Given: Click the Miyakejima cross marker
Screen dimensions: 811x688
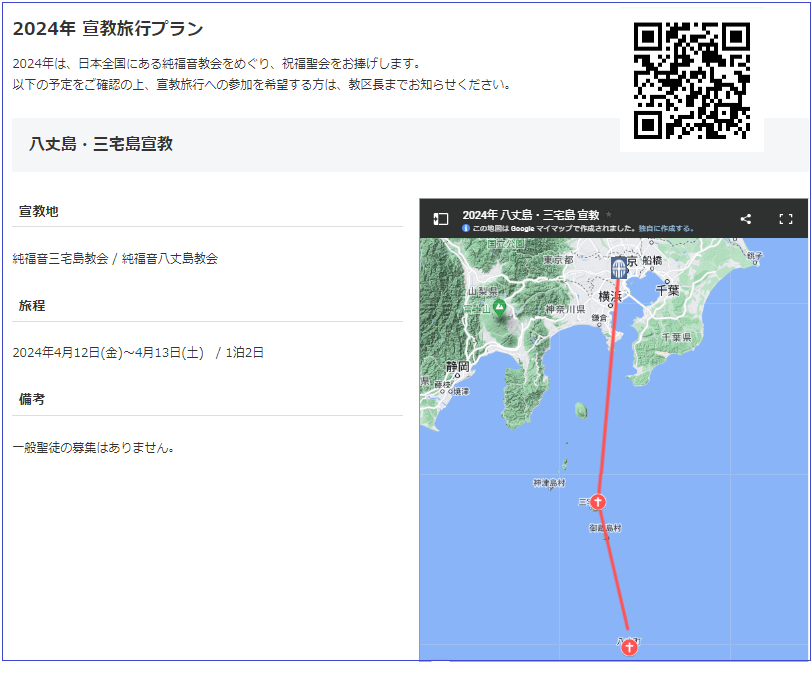Looking at the screenshot, I should (x=598, y=501).
